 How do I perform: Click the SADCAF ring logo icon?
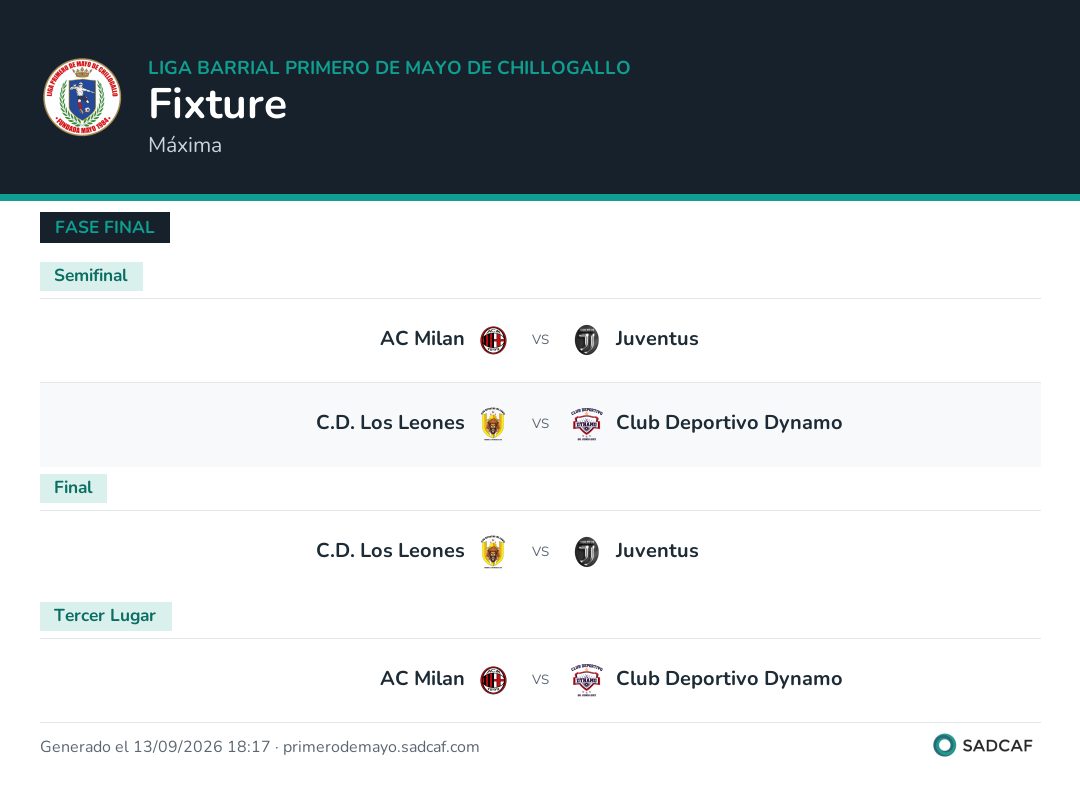(x=944, y=745)
